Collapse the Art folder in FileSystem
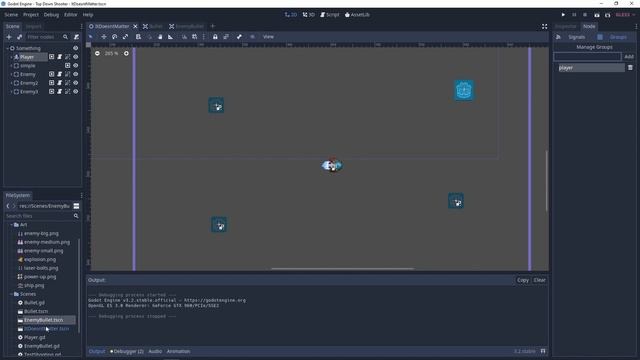Image resolution: width=640 pixels, height=360 pixels. [11, 225]
